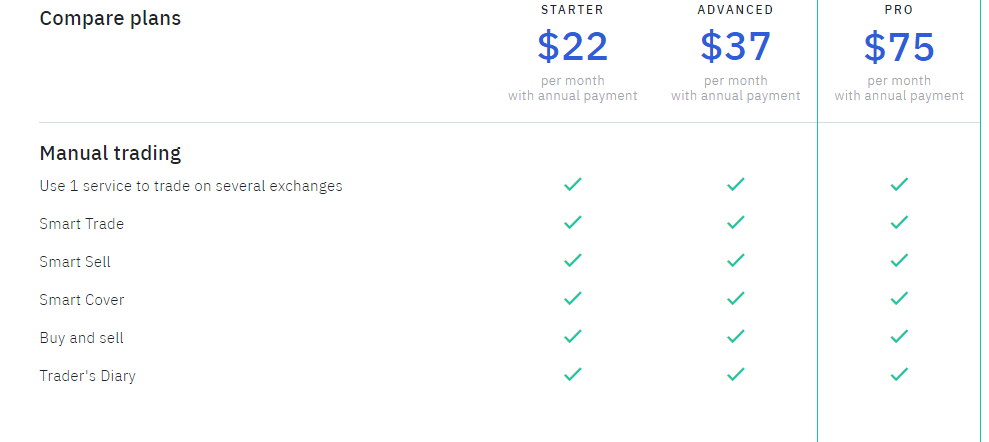Image resolution: width=989 pixels, height=442 pixels.
Task: Click the $37 Advanced price
Action: tap(735, 47)
